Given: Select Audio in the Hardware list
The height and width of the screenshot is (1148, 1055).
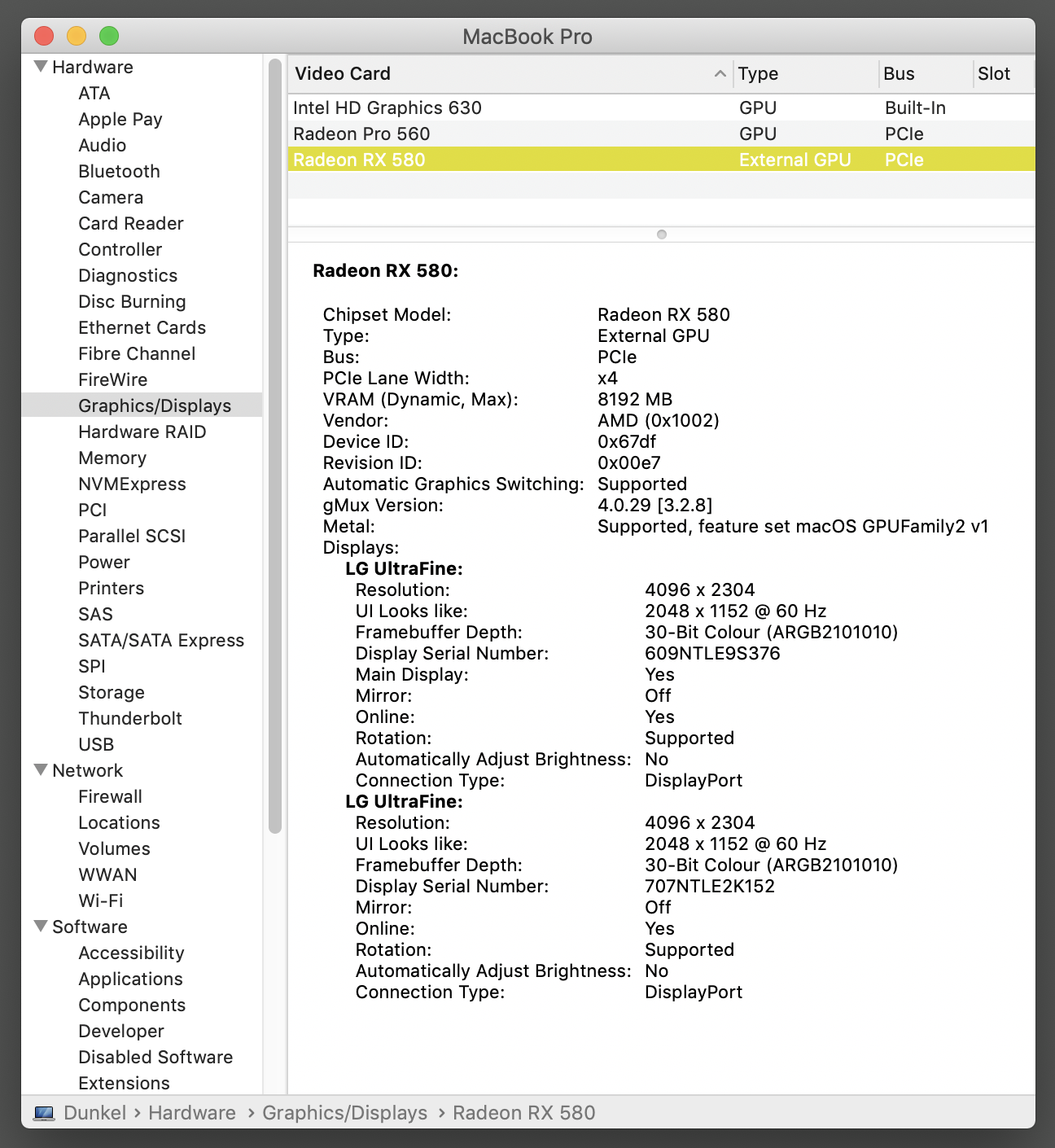Looking at the screenshot, I should pyautogui.click(x=103, y=145).
